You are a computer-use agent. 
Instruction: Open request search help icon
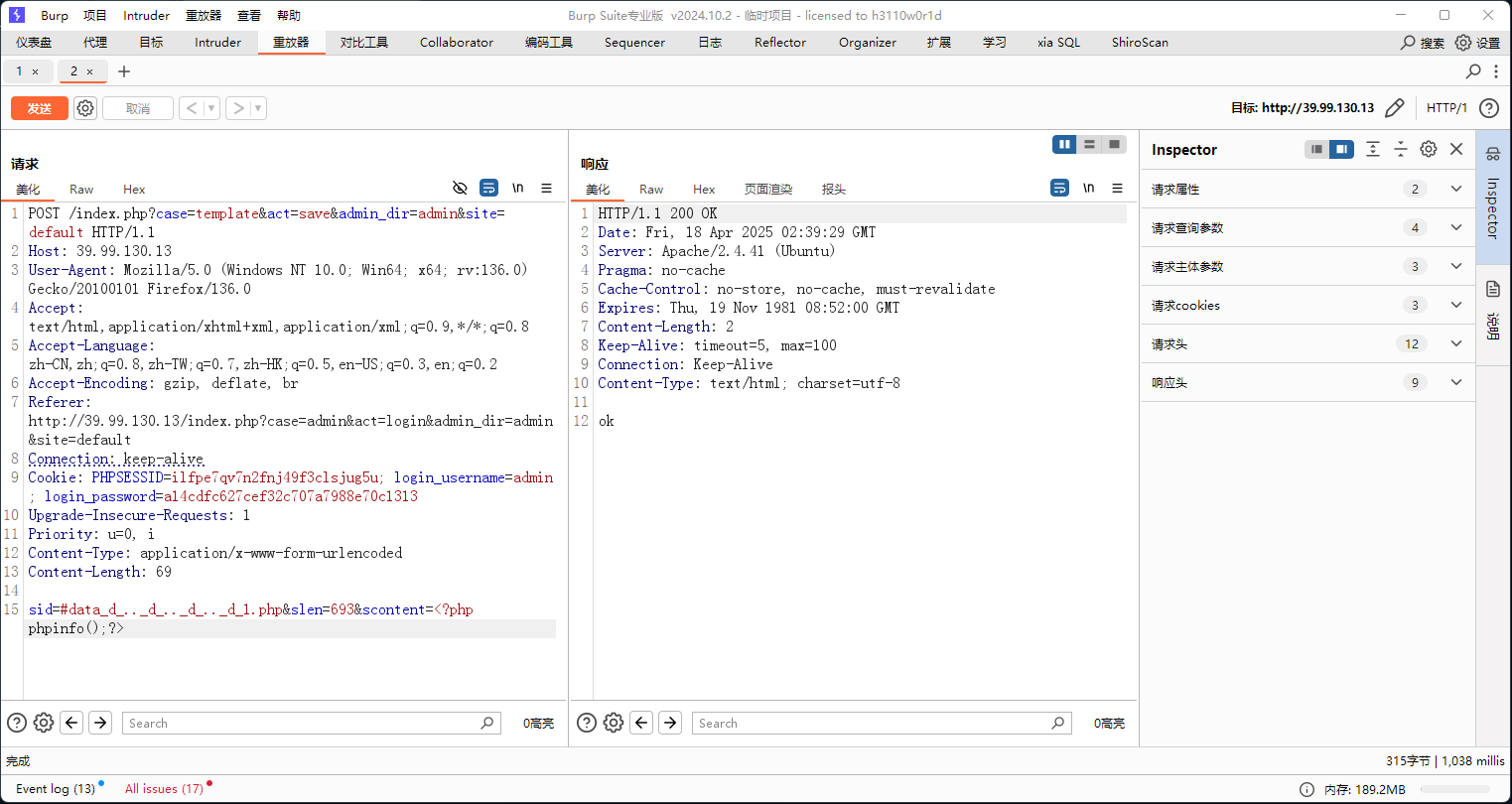(17, 723)
